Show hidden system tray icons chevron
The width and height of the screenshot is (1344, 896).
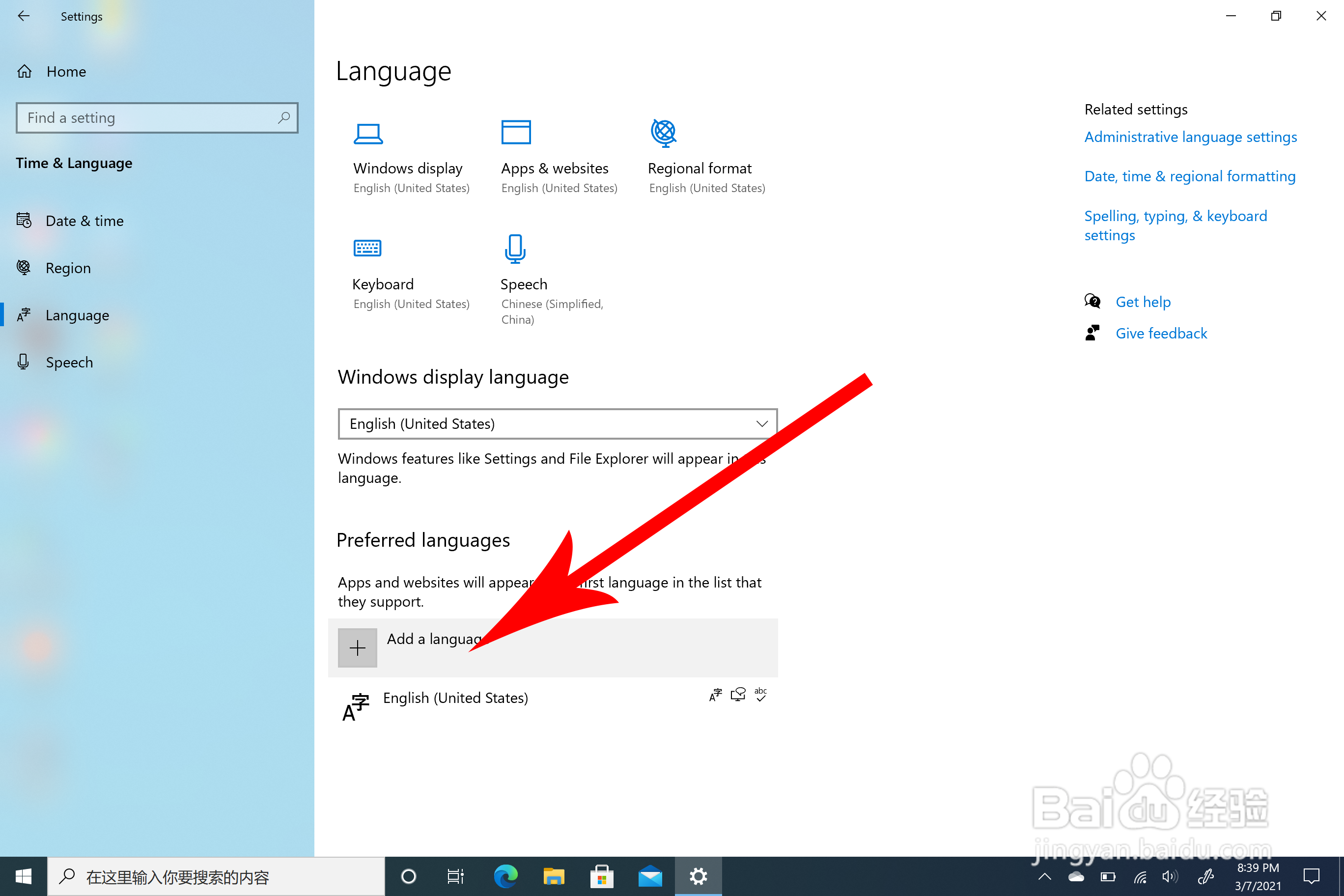(1044, 876)
